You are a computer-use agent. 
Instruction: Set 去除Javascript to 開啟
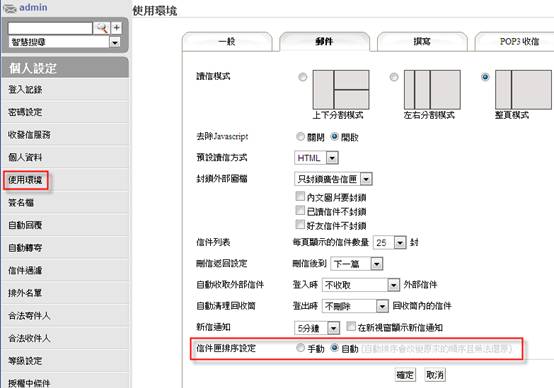coord(334,136)
